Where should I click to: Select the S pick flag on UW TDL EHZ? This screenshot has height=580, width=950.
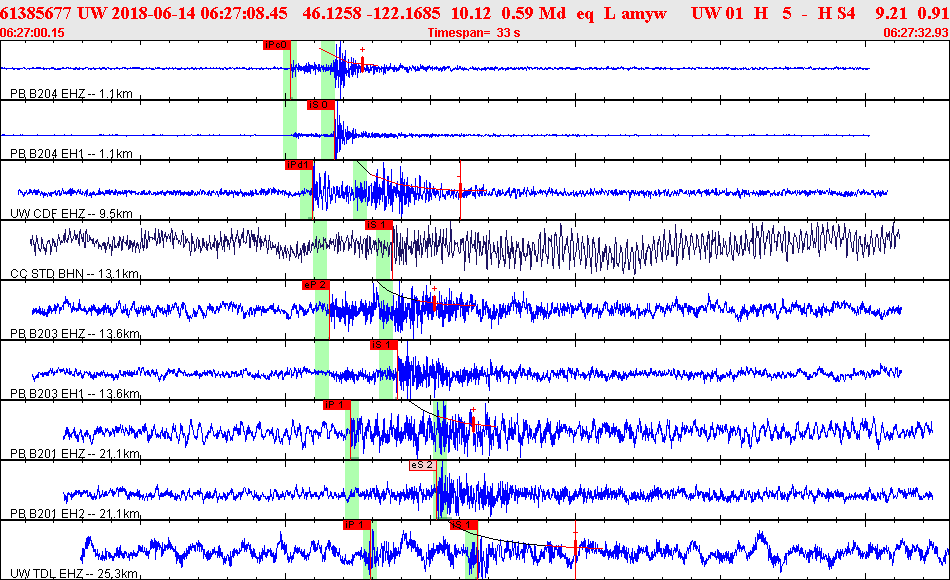tap(463, 525)
